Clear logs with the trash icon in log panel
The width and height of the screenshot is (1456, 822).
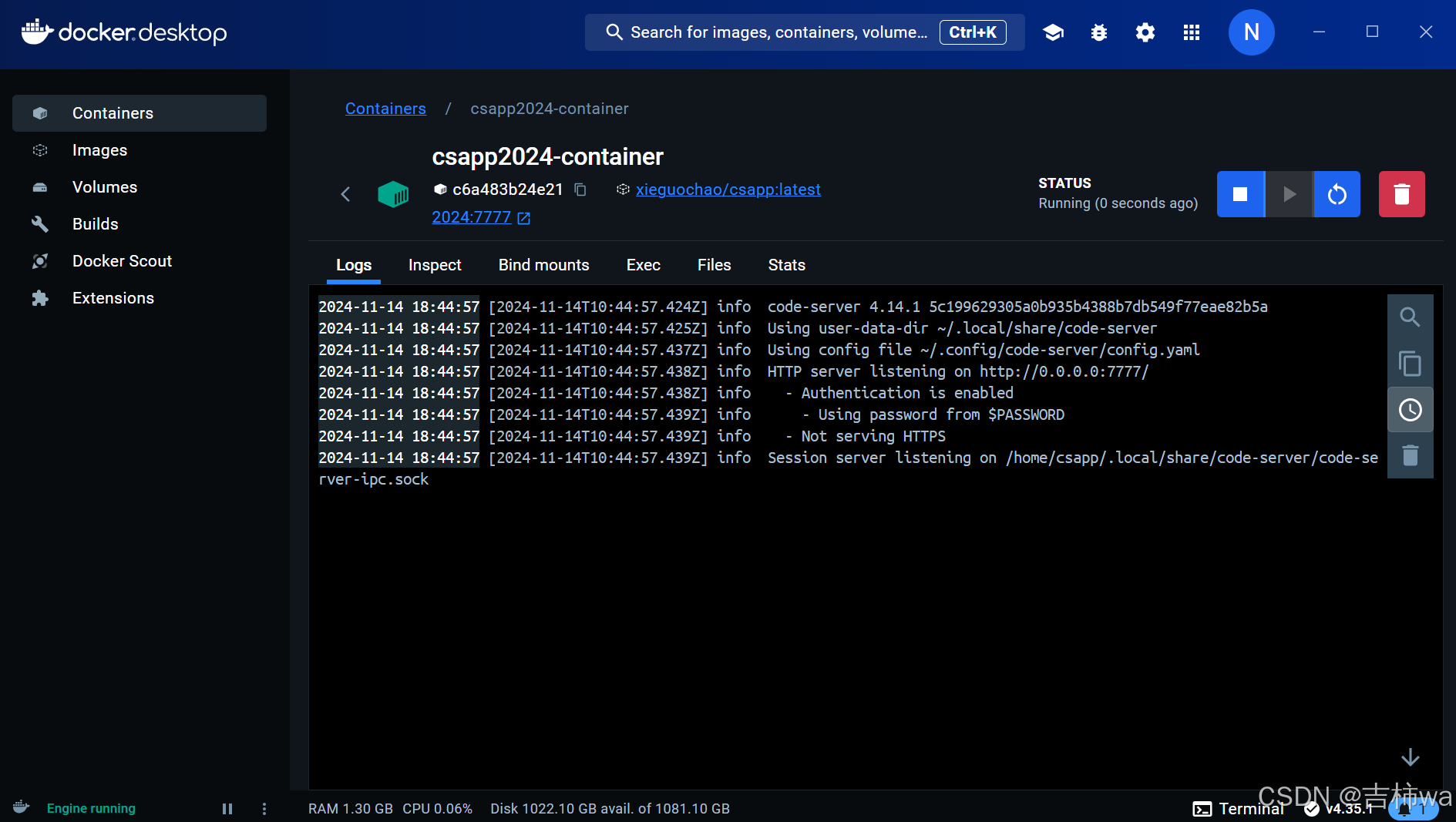1411,455
